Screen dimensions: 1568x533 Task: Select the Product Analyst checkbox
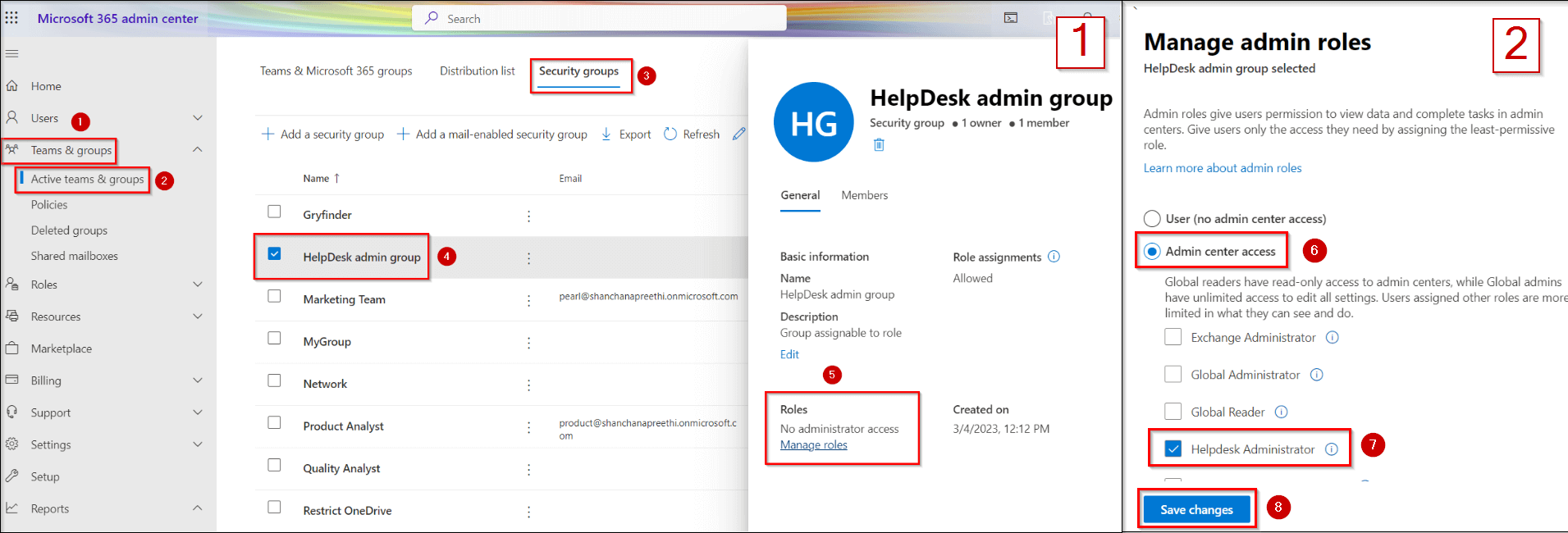point(274,422)
